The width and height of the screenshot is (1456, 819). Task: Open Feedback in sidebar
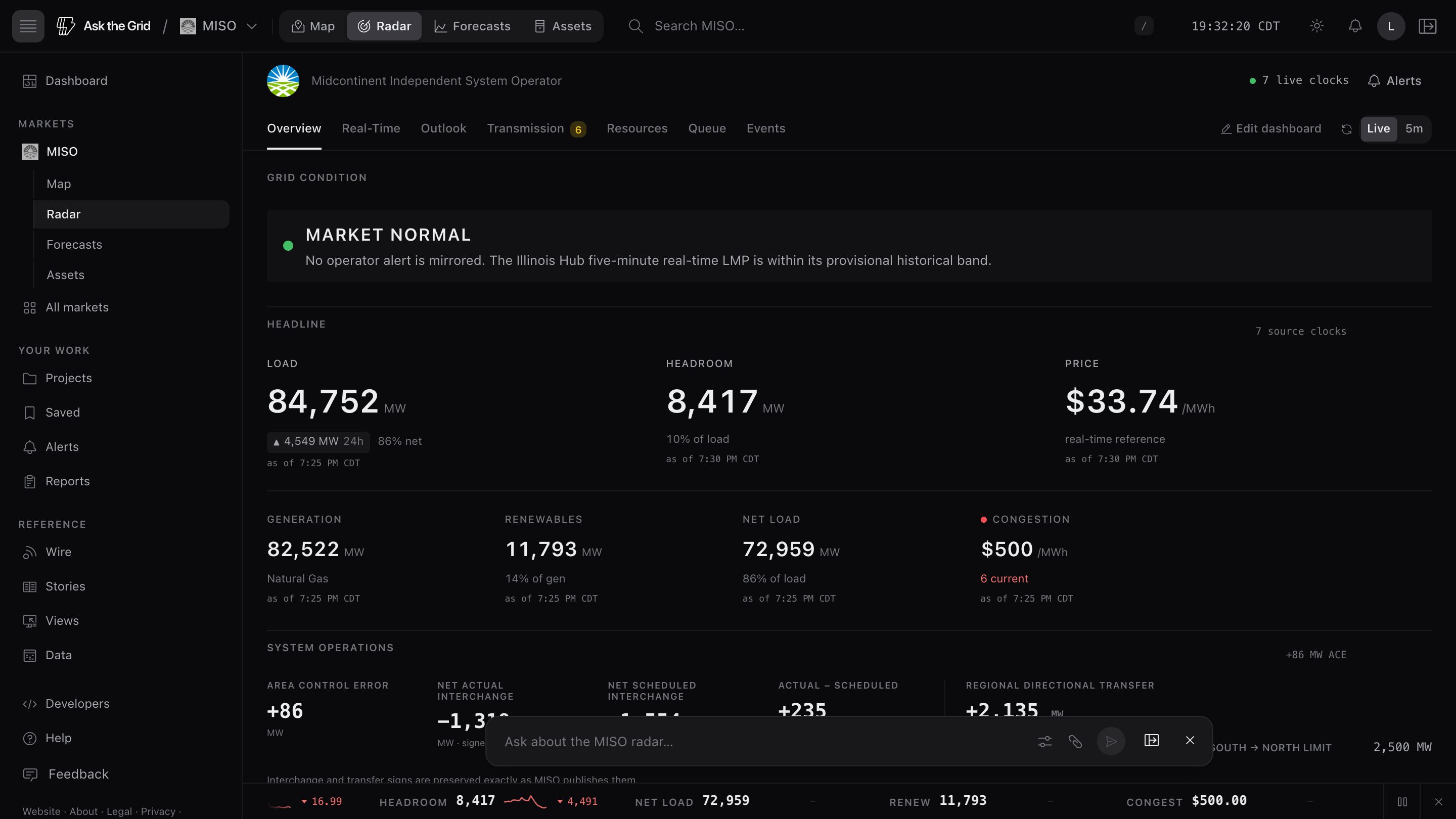[121, 775]
